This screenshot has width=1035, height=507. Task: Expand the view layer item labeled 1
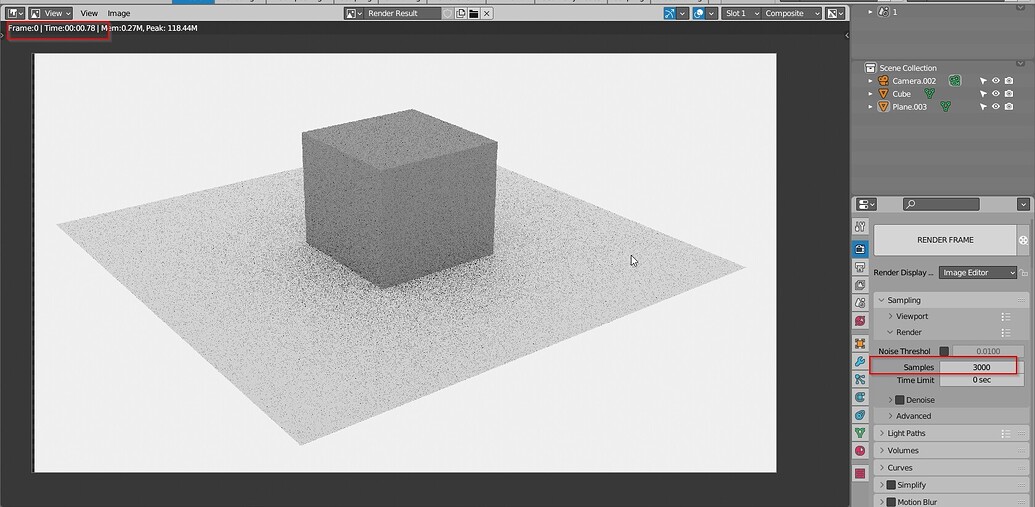coord(871,12)
